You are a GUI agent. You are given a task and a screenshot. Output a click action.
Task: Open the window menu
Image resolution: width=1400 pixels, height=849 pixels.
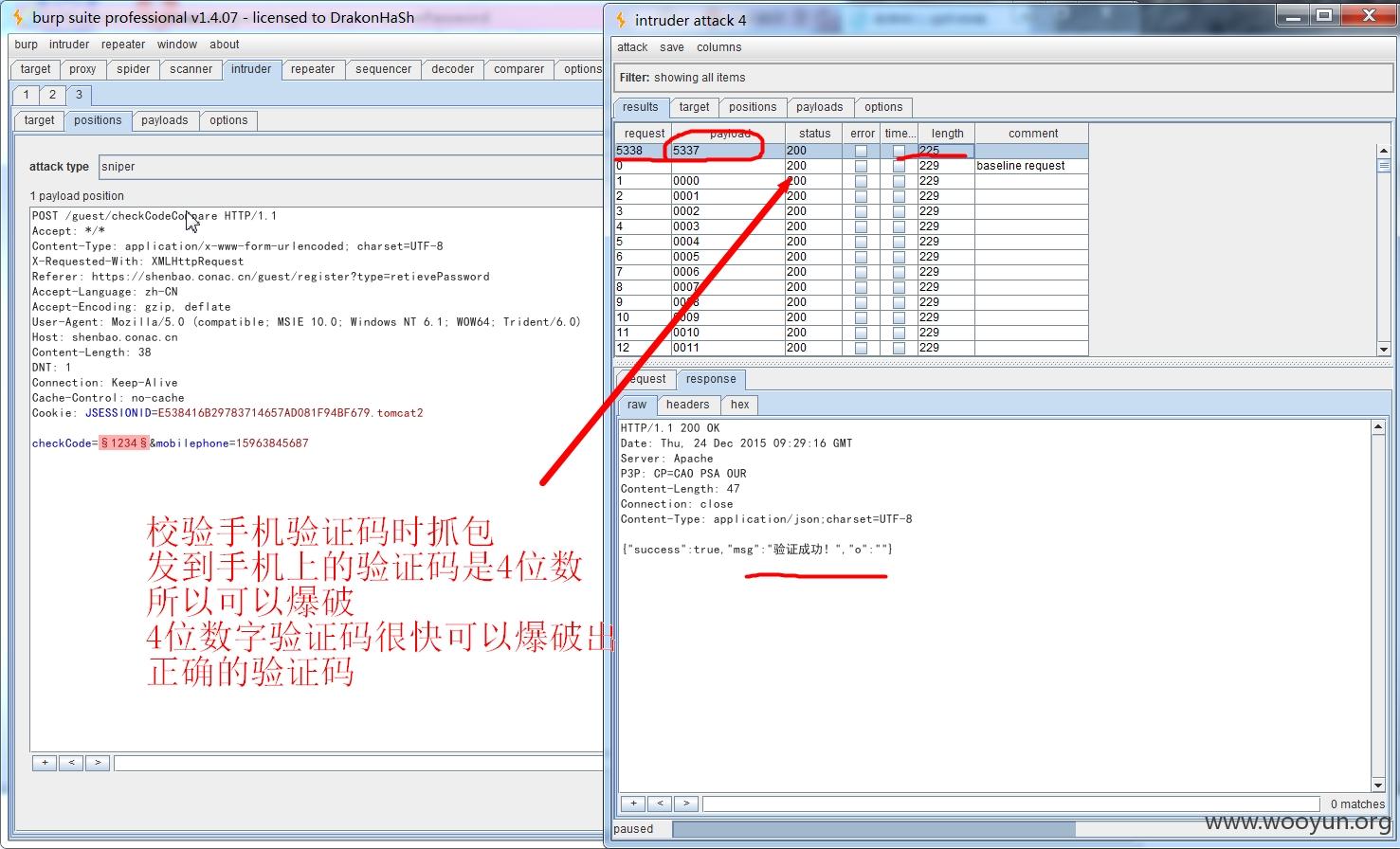point(177,45)
